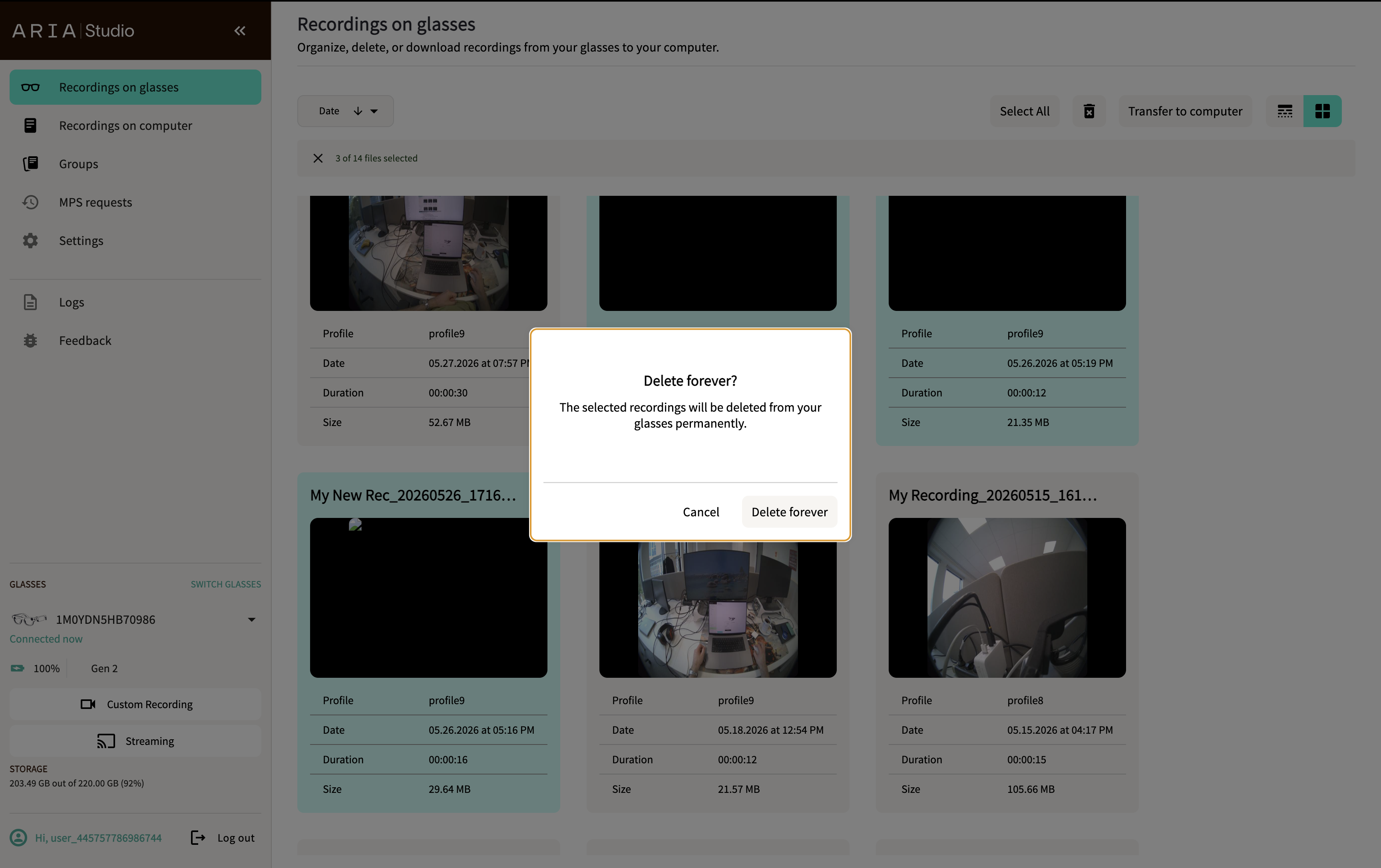Click the Feedback bug icon
The height and width of the screenshot is (868, 1381).
(x=30, y=341)
